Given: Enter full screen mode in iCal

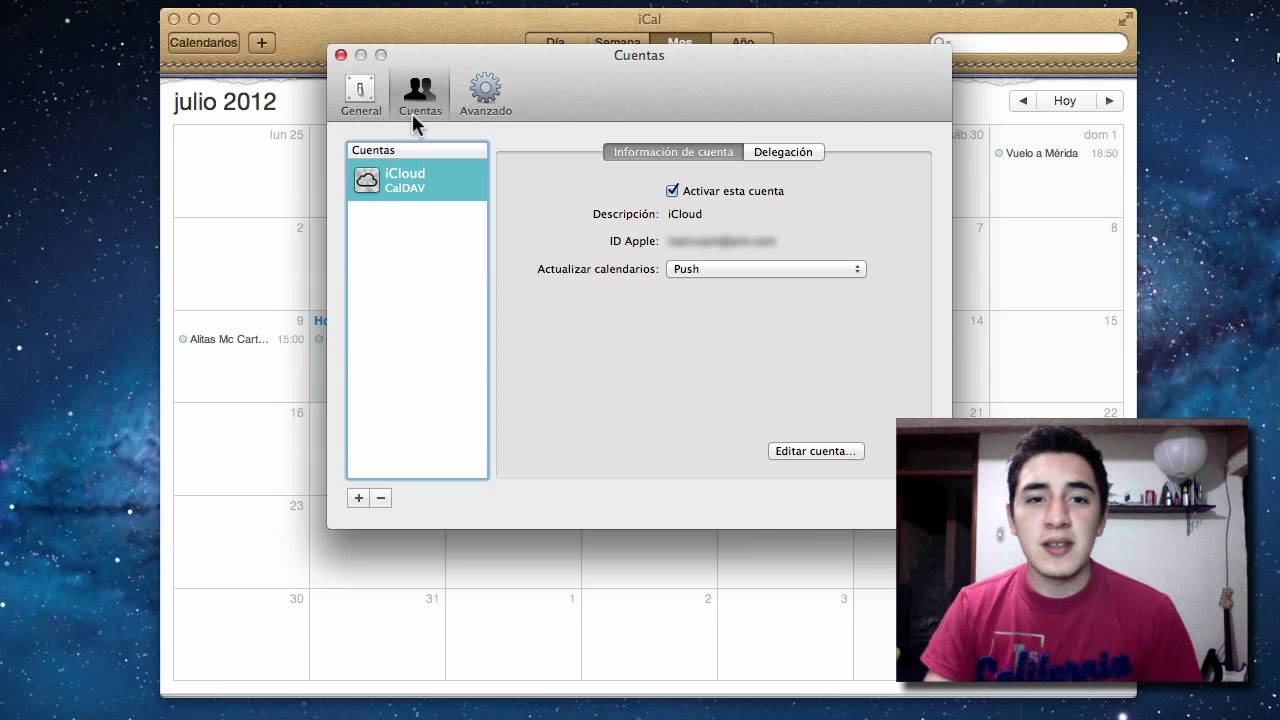Looking at the screenshot, I should (1126, 19).
